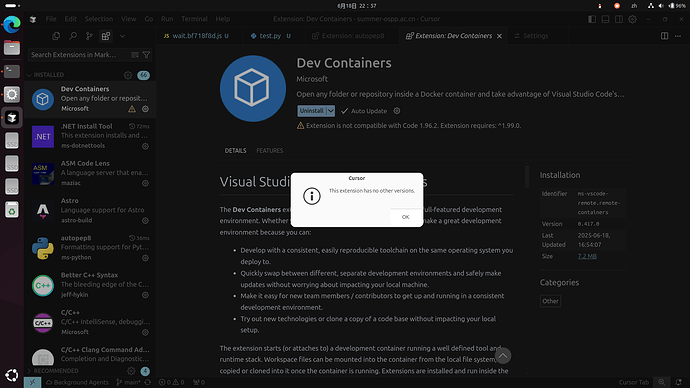This screenshot has height=388, width=690.
Task: Switch to the FEATURES tab
Action: point(270,150)
